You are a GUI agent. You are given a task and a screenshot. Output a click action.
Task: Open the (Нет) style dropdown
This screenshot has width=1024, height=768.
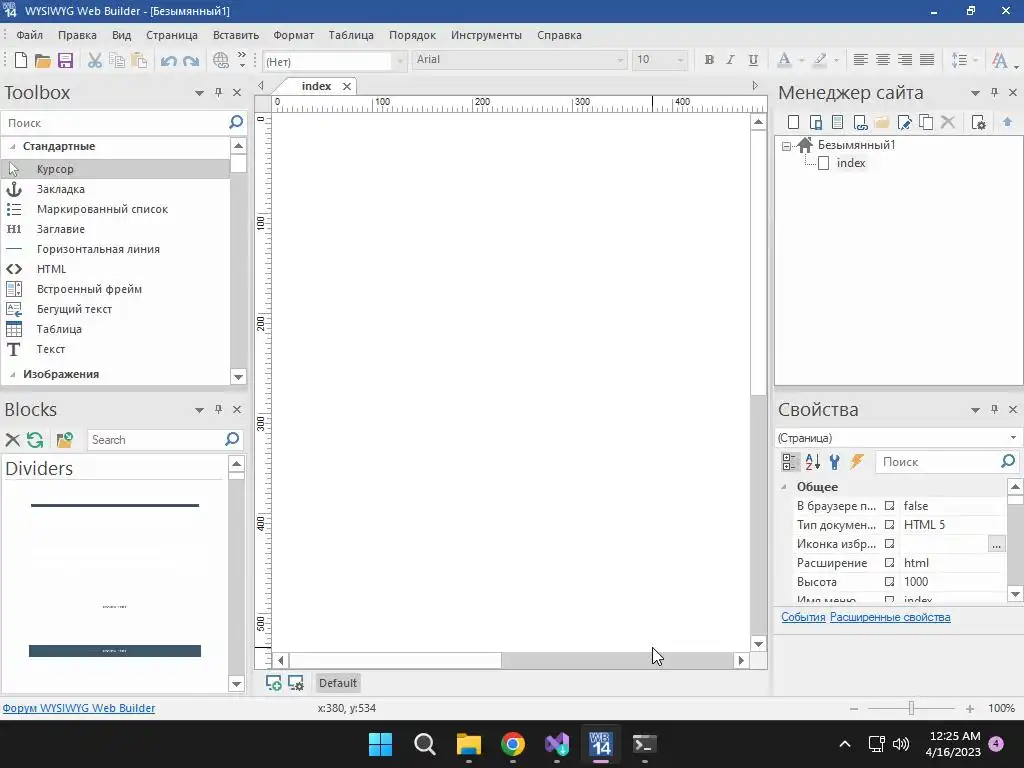pos(399,61)
